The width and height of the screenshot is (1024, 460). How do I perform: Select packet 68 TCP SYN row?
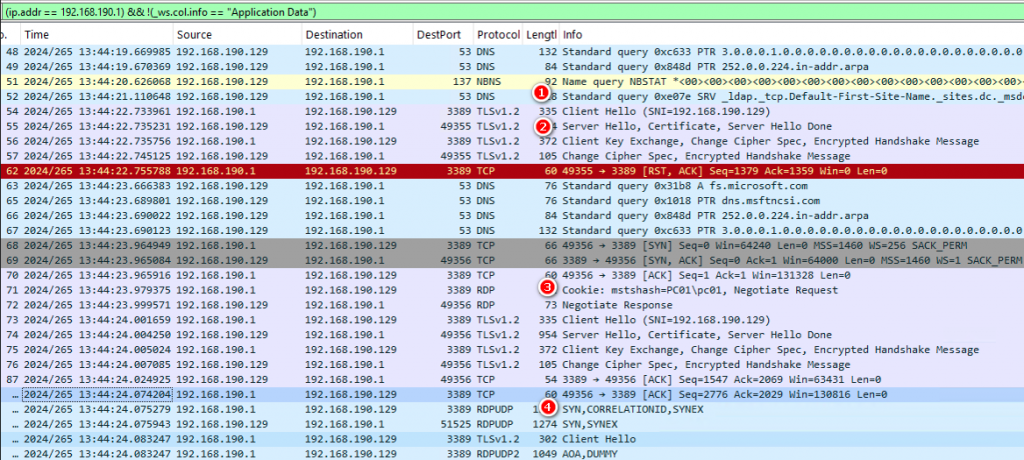(x=512, y=246)
